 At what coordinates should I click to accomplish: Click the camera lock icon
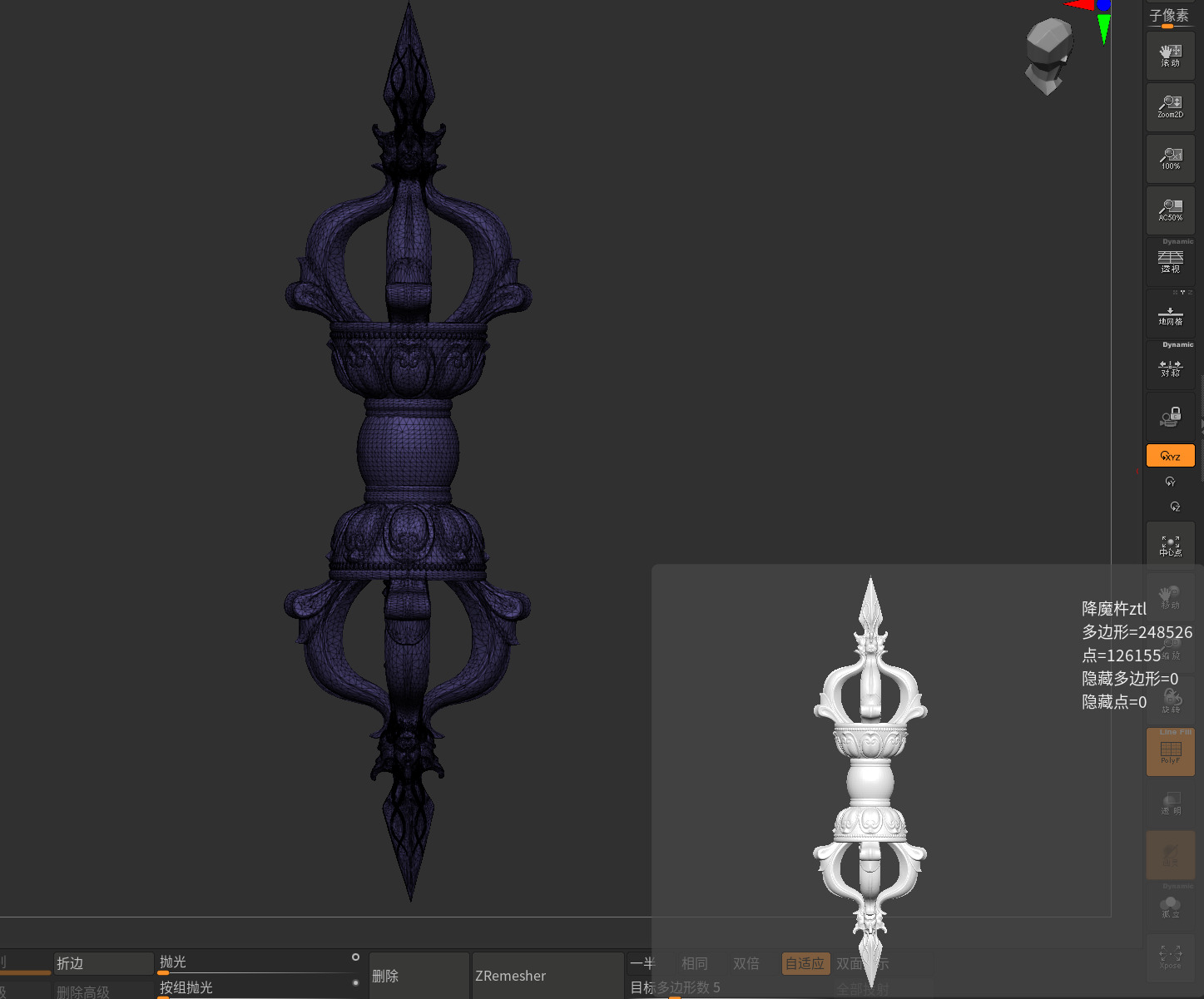tap(1170, 417)
